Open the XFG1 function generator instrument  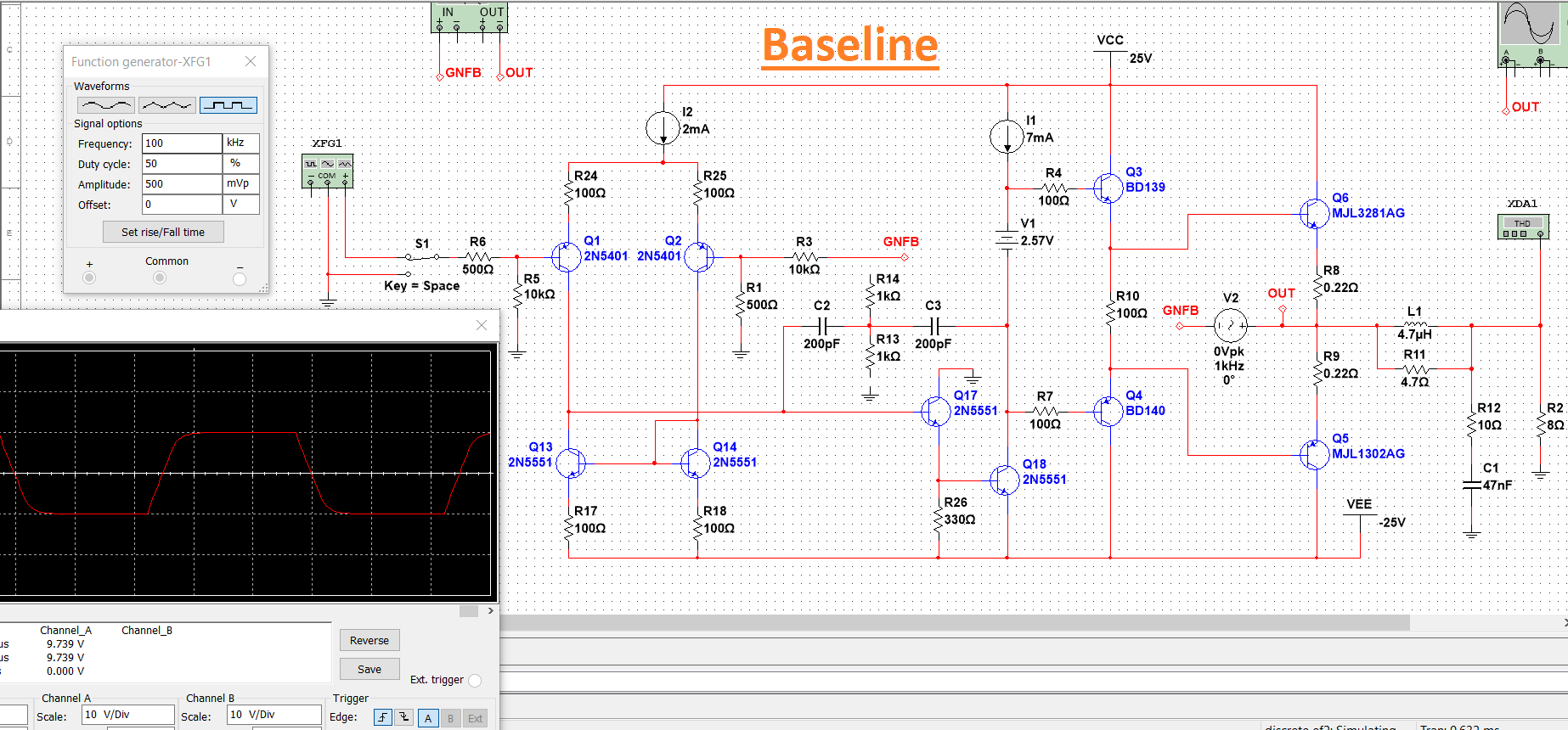point(328,171)
